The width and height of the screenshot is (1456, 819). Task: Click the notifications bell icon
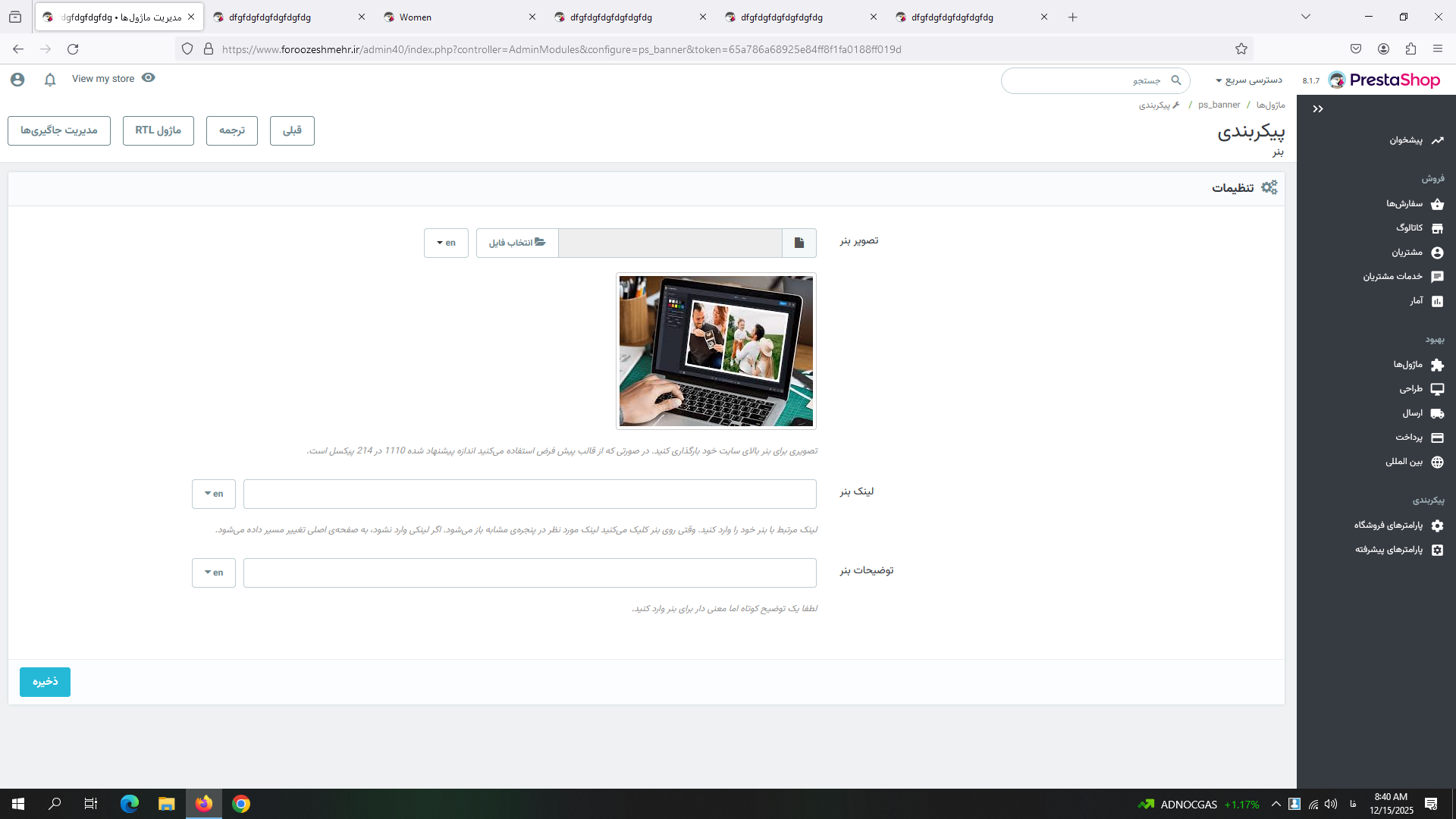coord(50,80)
